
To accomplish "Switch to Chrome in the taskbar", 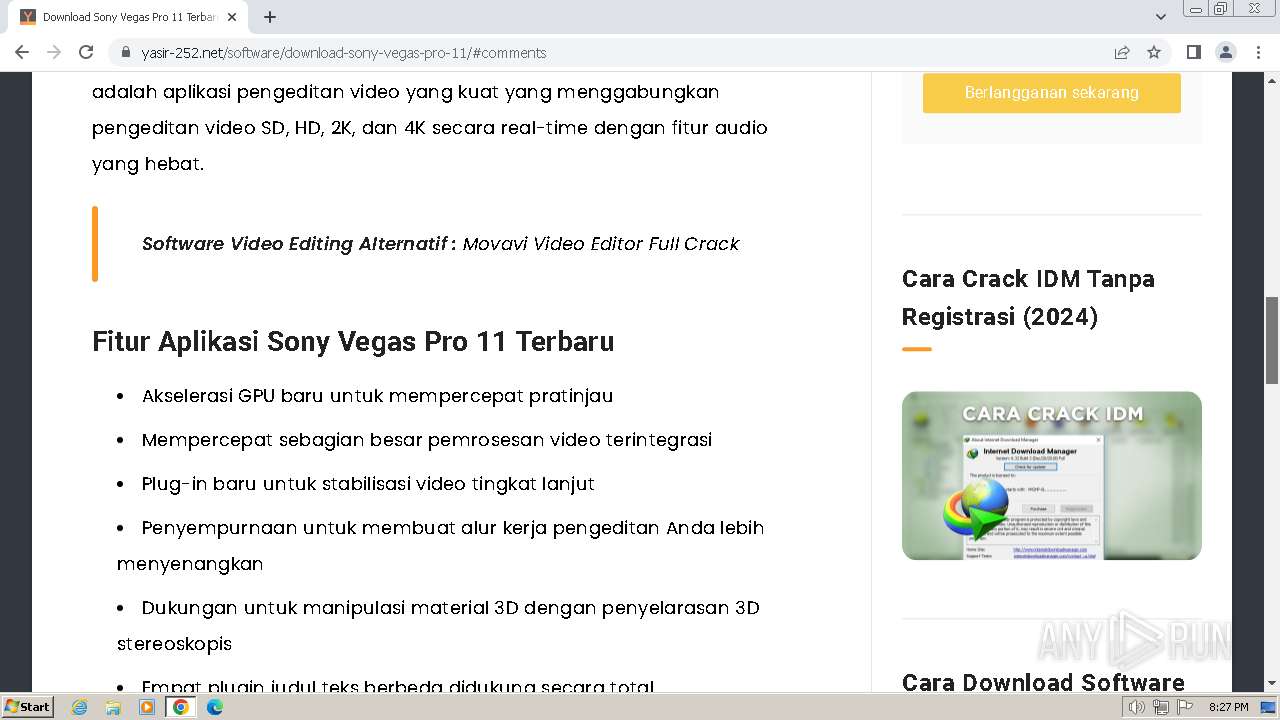I will [181, 707].
